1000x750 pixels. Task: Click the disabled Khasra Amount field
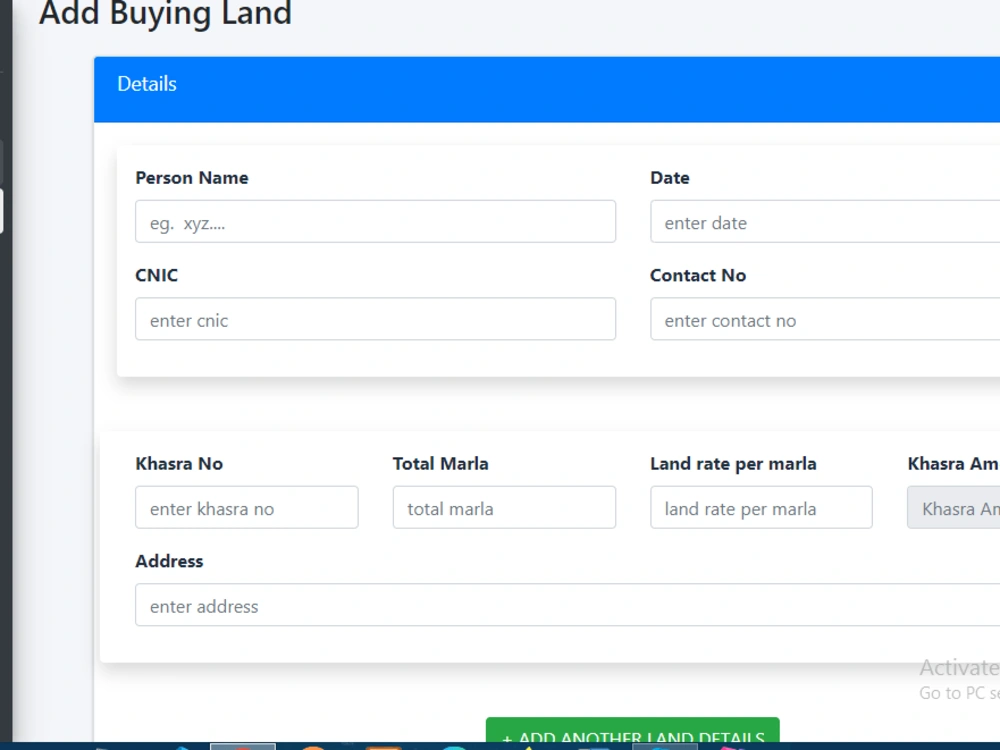point(954,508)
